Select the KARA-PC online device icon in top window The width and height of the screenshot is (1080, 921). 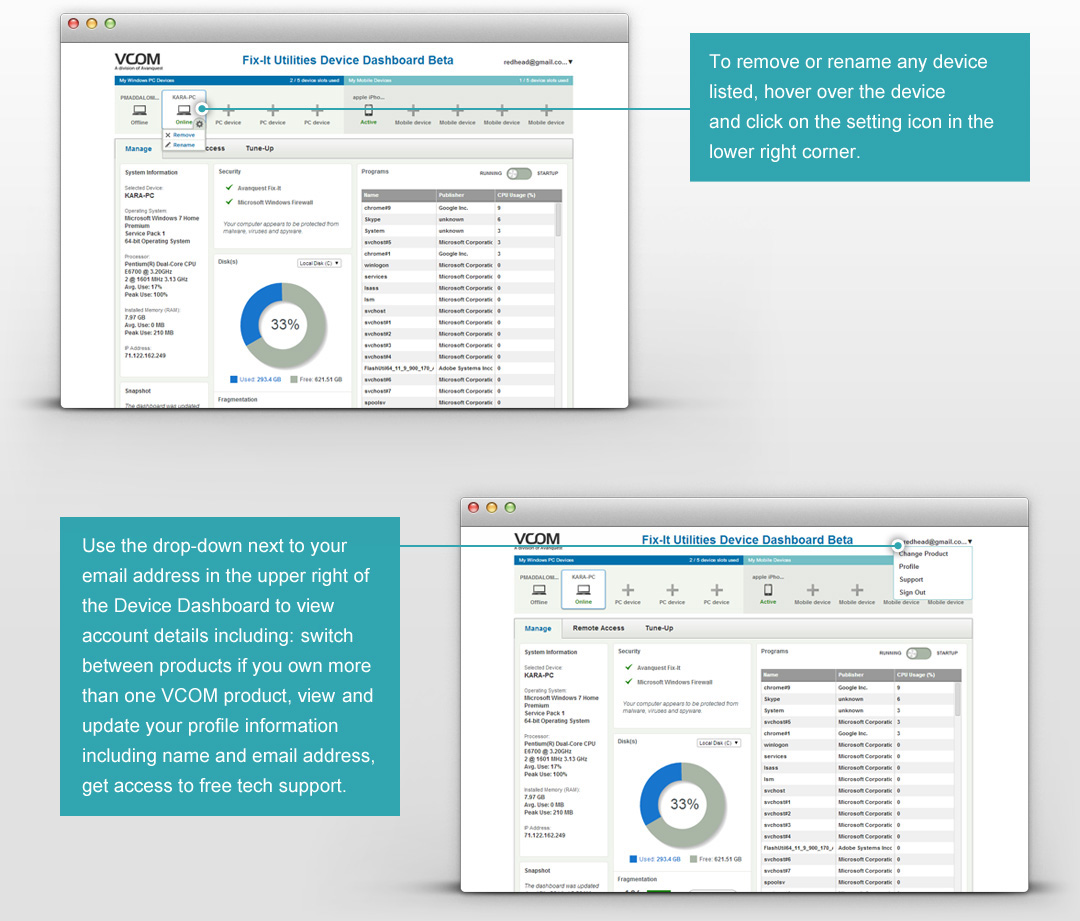click(184, 110)
